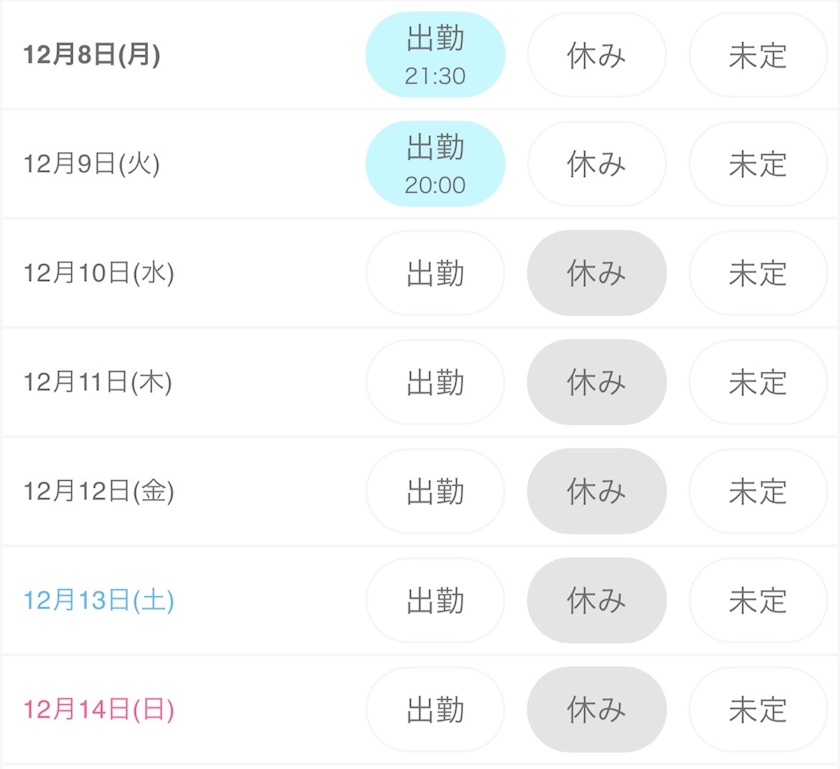Set 12月13日(土) to 未定
The height and width of the screenshot is (769, 840).
click(x=758, y=600)
